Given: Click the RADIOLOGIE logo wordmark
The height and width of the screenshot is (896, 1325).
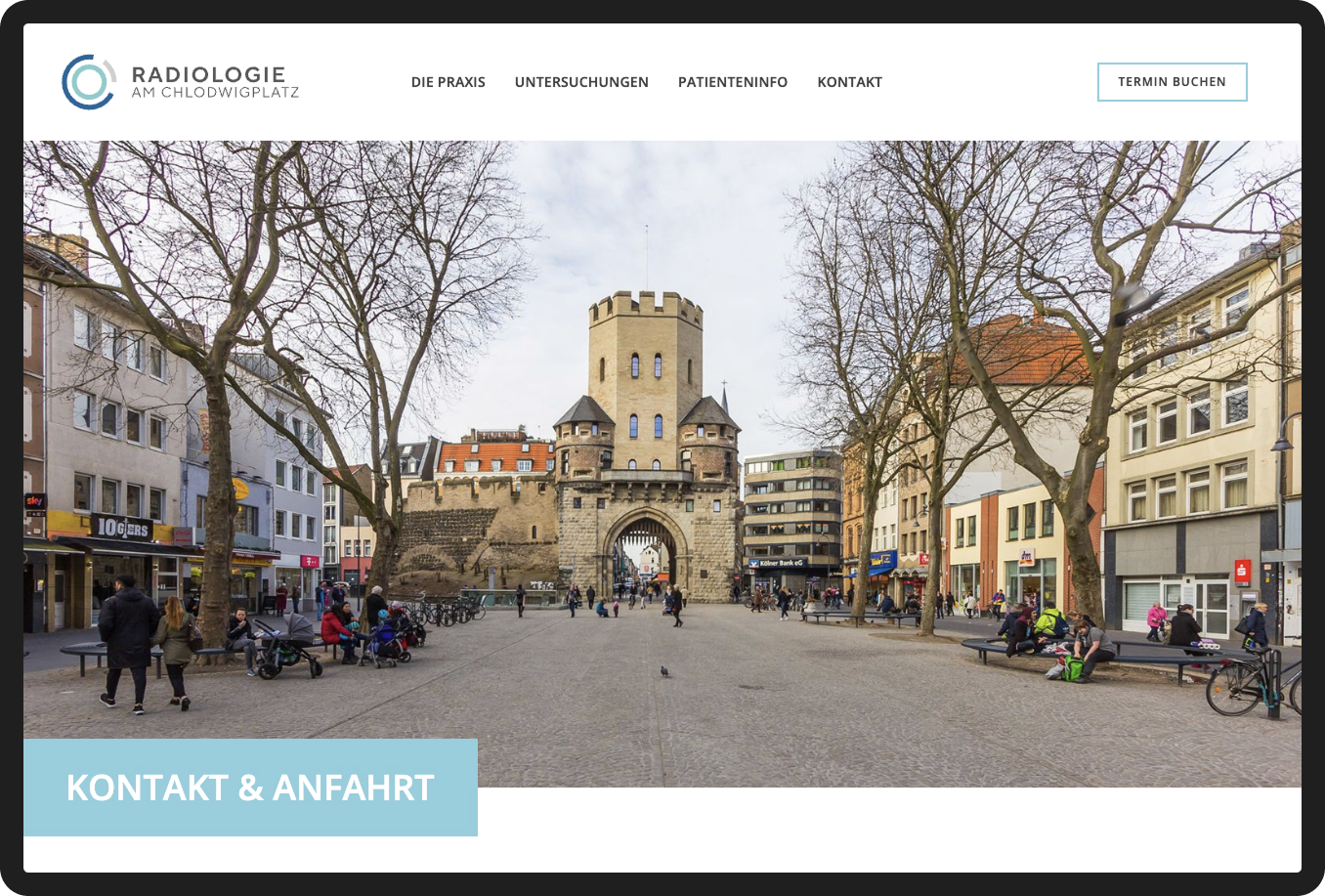Looking at the screenshot, I should pyautogui.click(x=208, y=74).
